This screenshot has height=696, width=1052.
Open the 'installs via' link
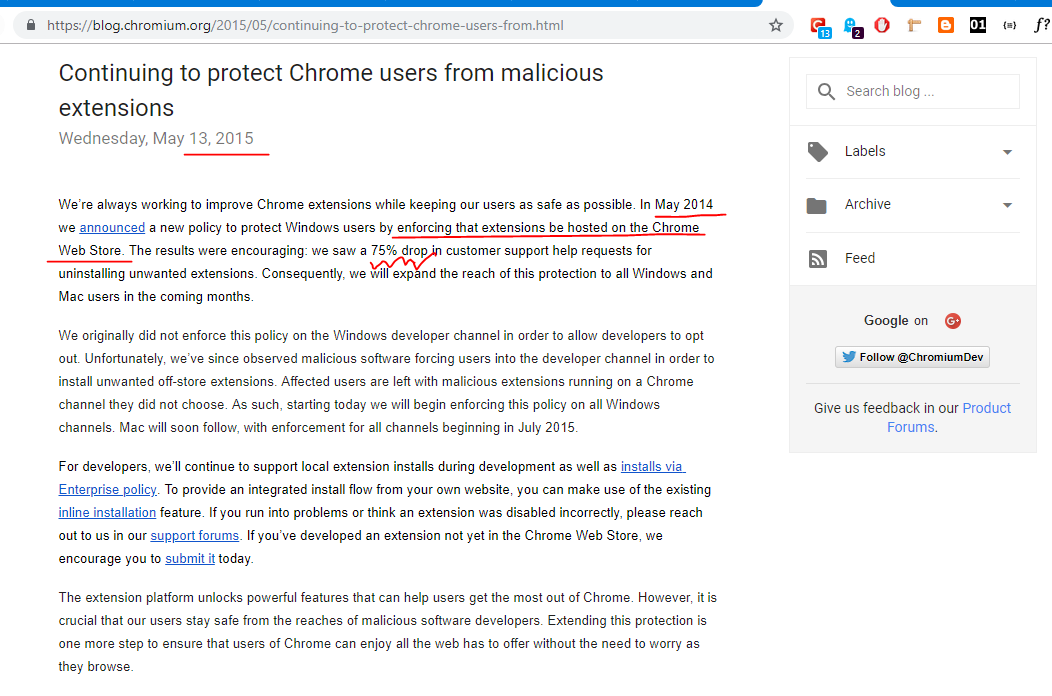pyautogui.click(x=653, y=466)
